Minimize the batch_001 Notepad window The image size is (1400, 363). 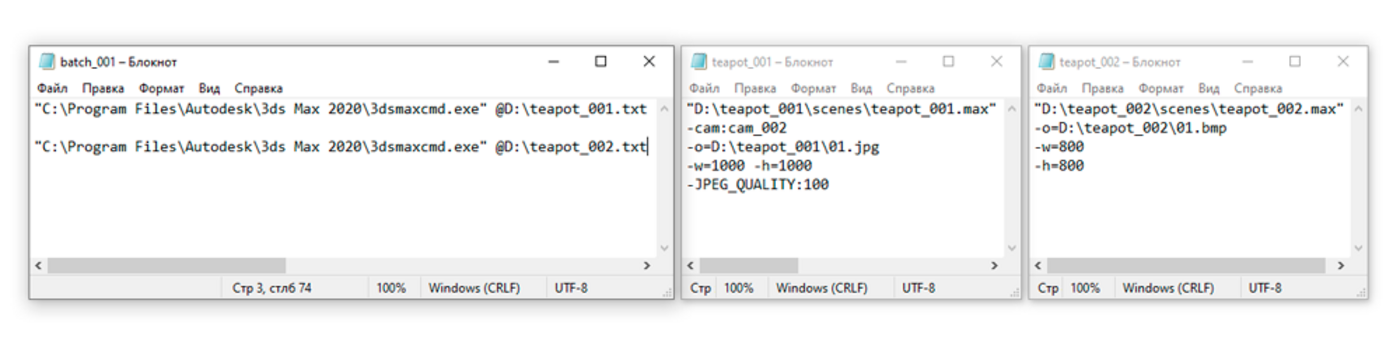(x=553, y=61)
